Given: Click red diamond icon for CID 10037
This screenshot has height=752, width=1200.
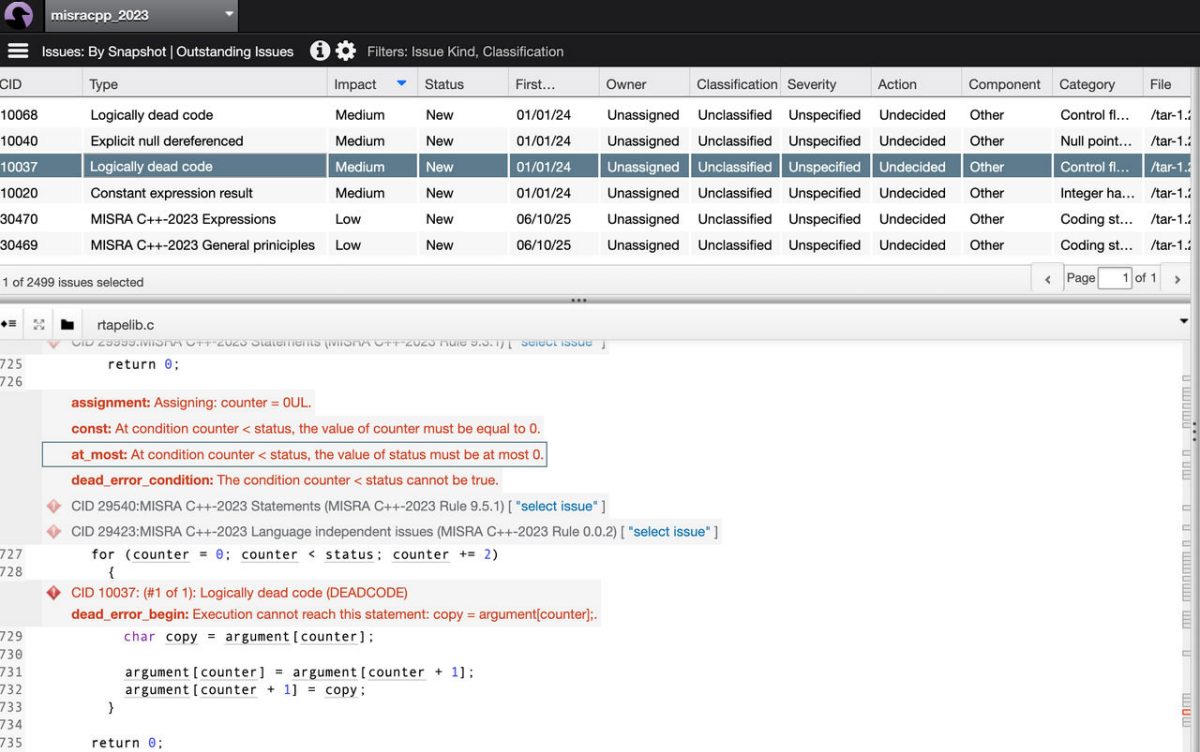Looking at the screenshot, I should [54, 593].
